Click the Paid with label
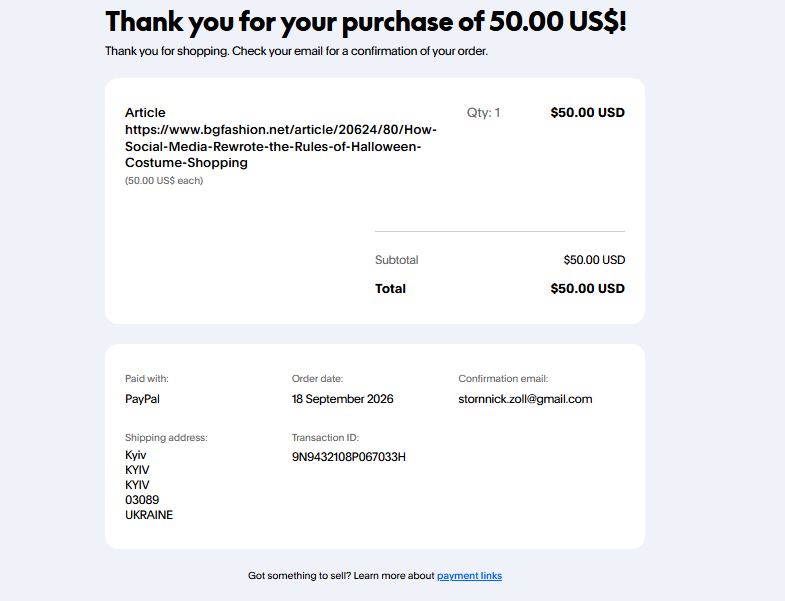The height and width of the screenshot is (601, 785). pyautogui.click(x=147, y=379)
